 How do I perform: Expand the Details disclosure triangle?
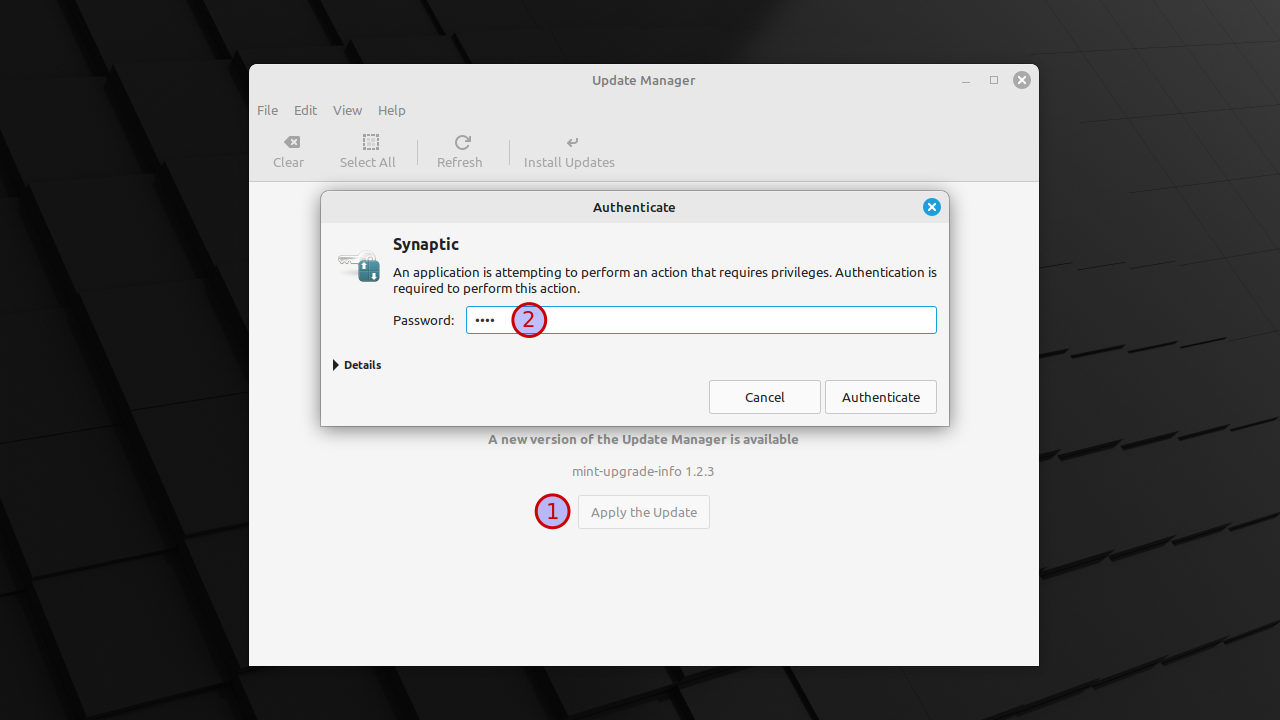point(336,365)
